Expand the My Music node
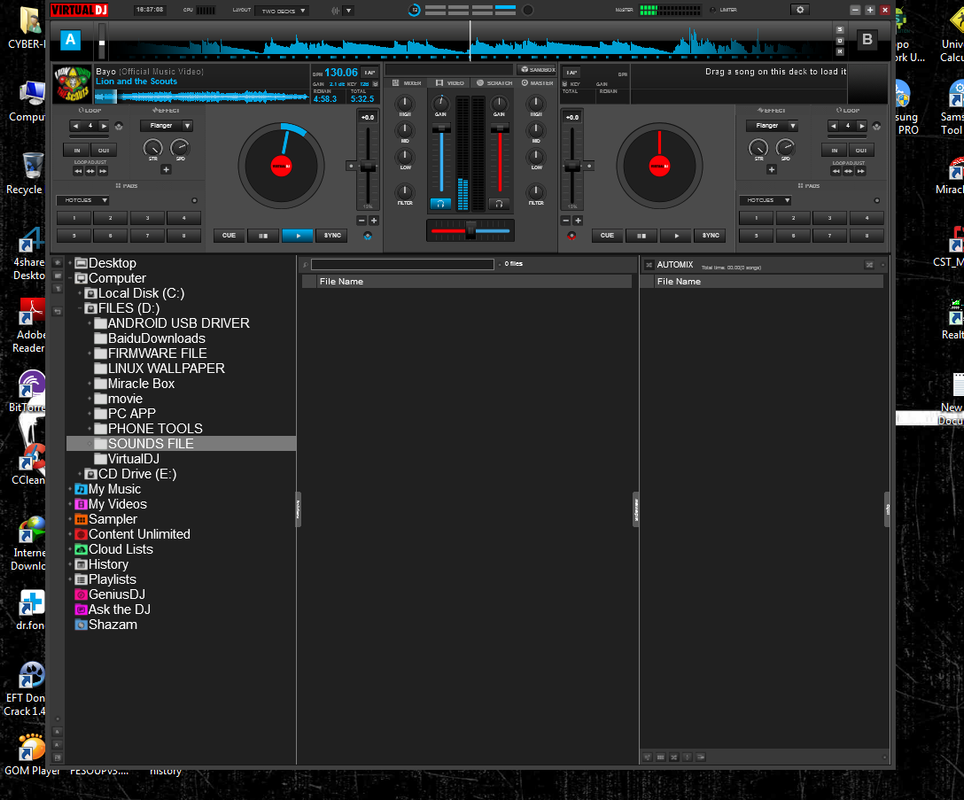The image size is (964, 800). point(70,489)
